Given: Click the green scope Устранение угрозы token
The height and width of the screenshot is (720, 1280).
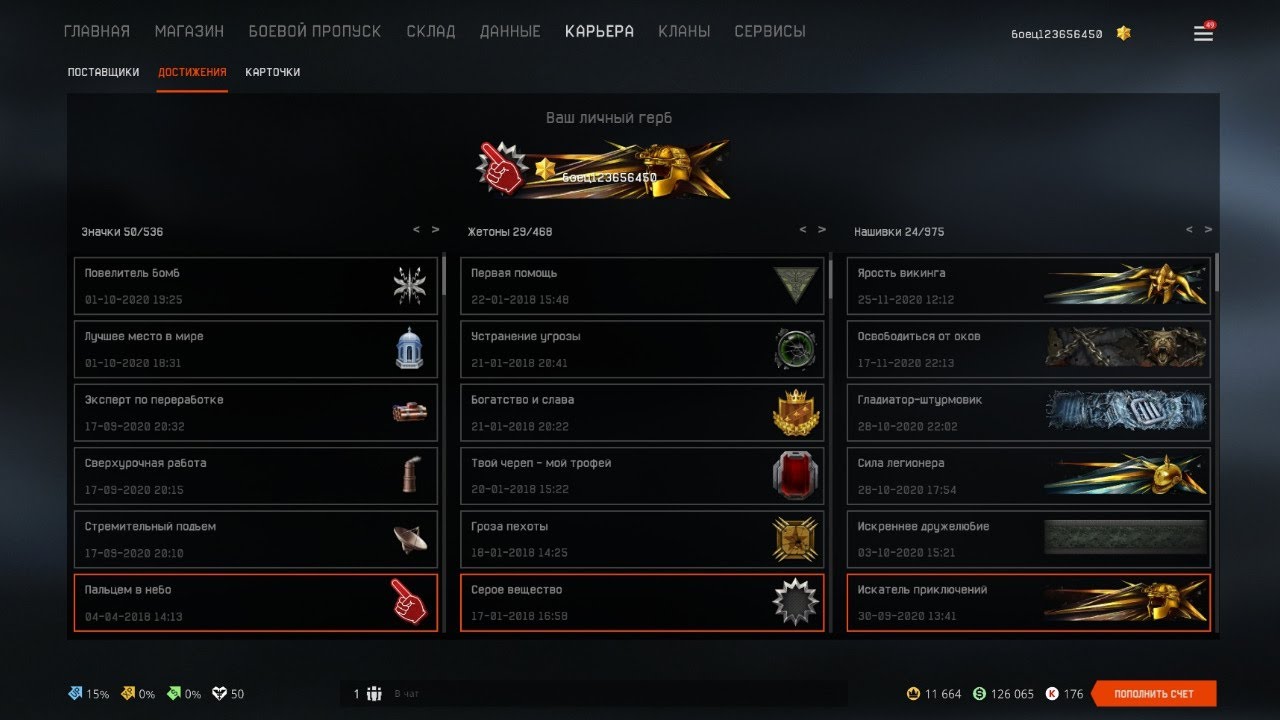Looking at the screenshot, I should 796,349.
